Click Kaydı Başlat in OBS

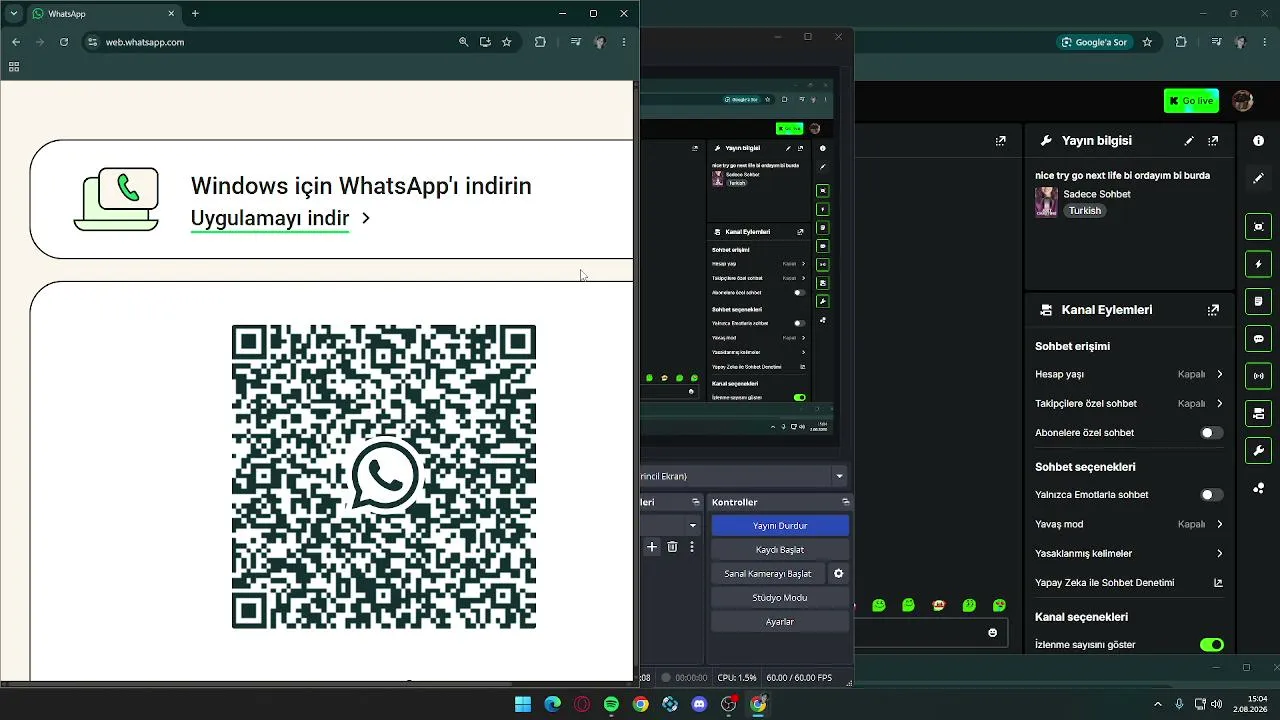[780, 550]
